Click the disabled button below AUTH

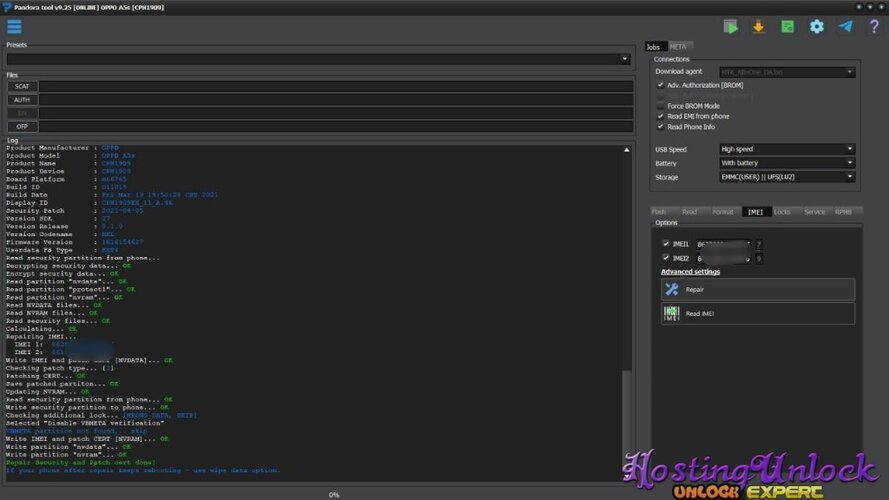point(22,113)
